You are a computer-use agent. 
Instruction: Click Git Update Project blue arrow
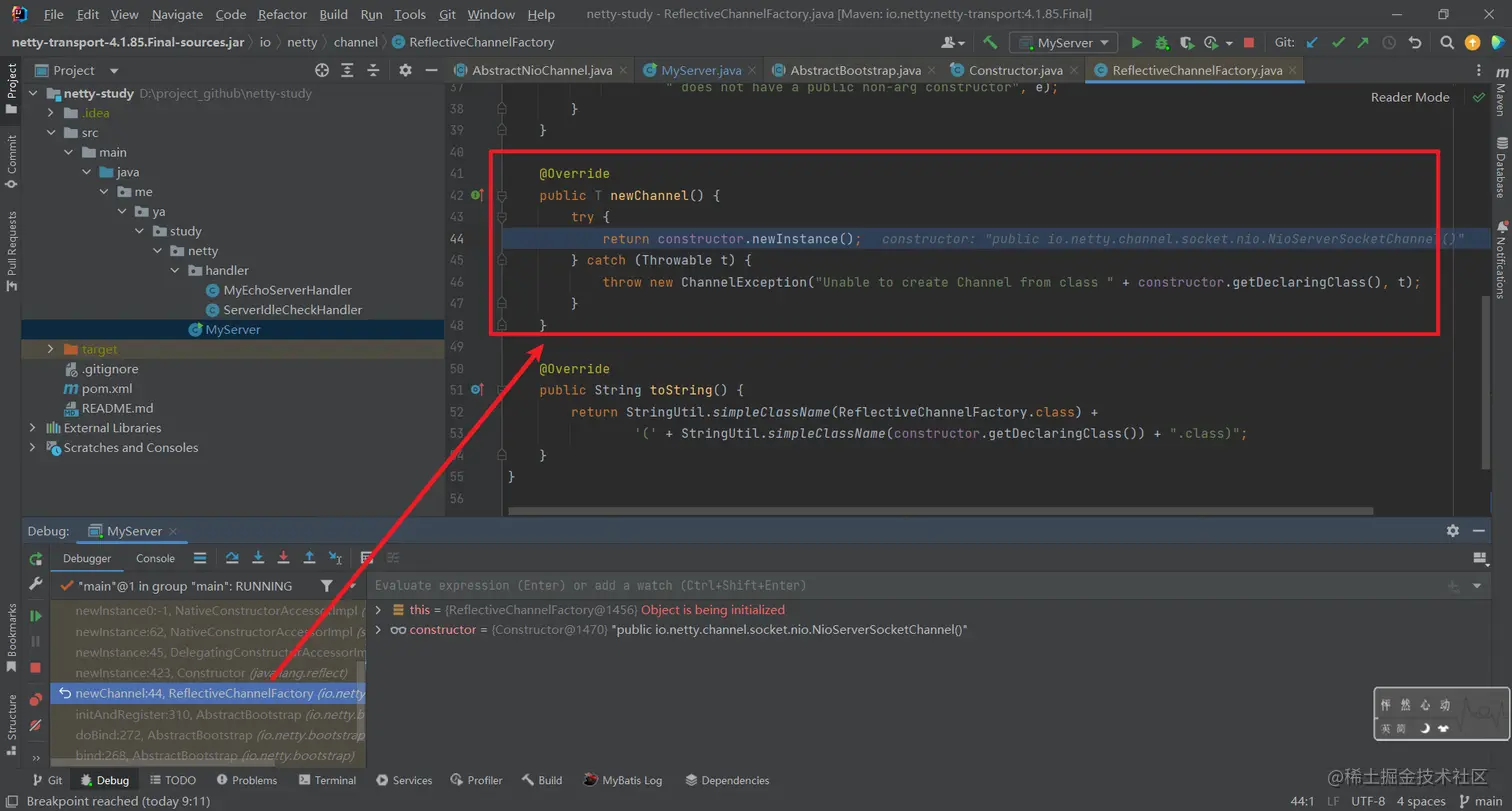1312,42
